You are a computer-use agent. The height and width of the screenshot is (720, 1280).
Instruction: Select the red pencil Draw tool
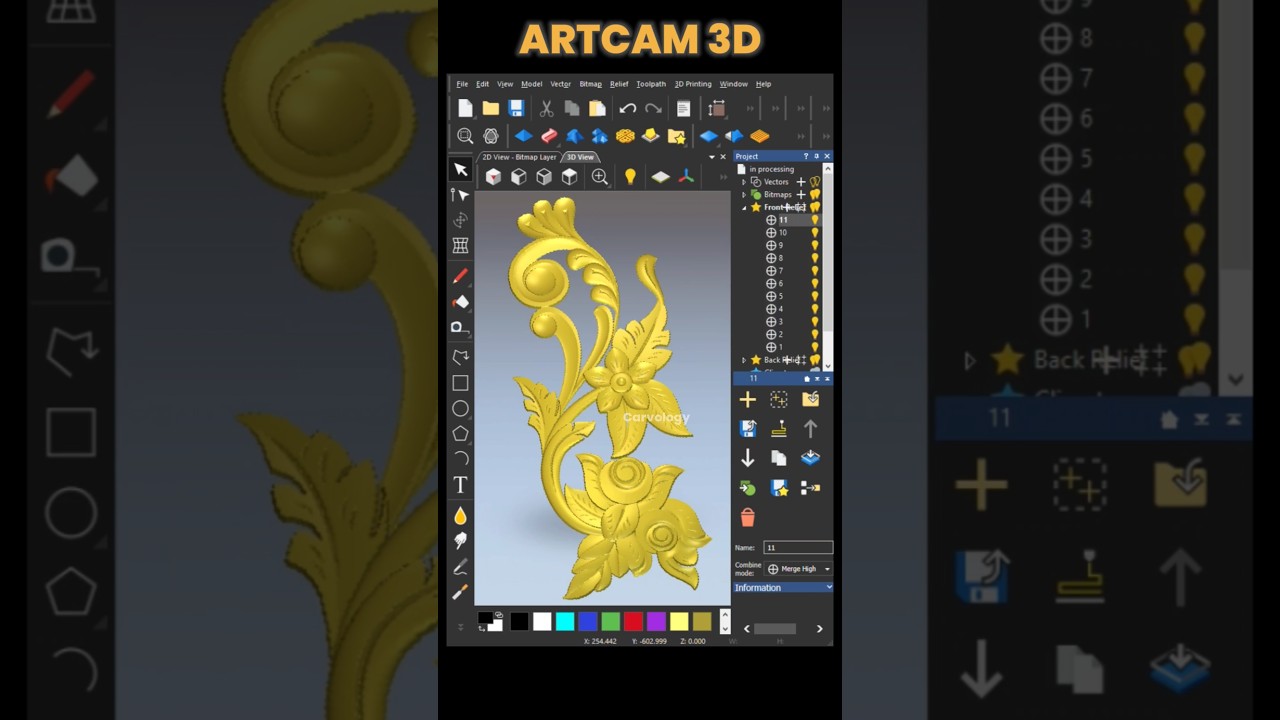[x=460, y=276]
